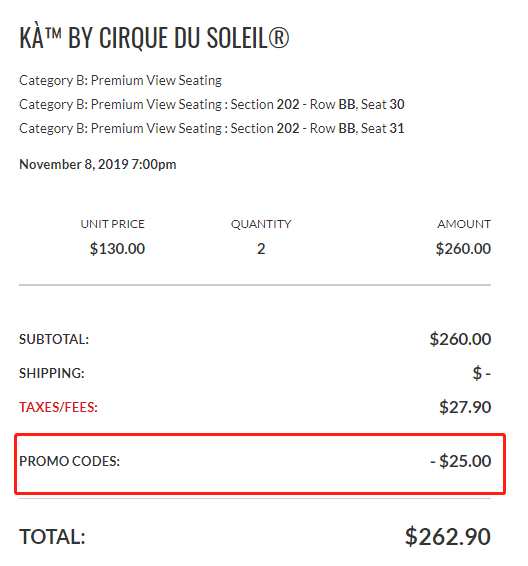Click the $130.00 unit price value
528x566 pixels.
coord(117,249)
